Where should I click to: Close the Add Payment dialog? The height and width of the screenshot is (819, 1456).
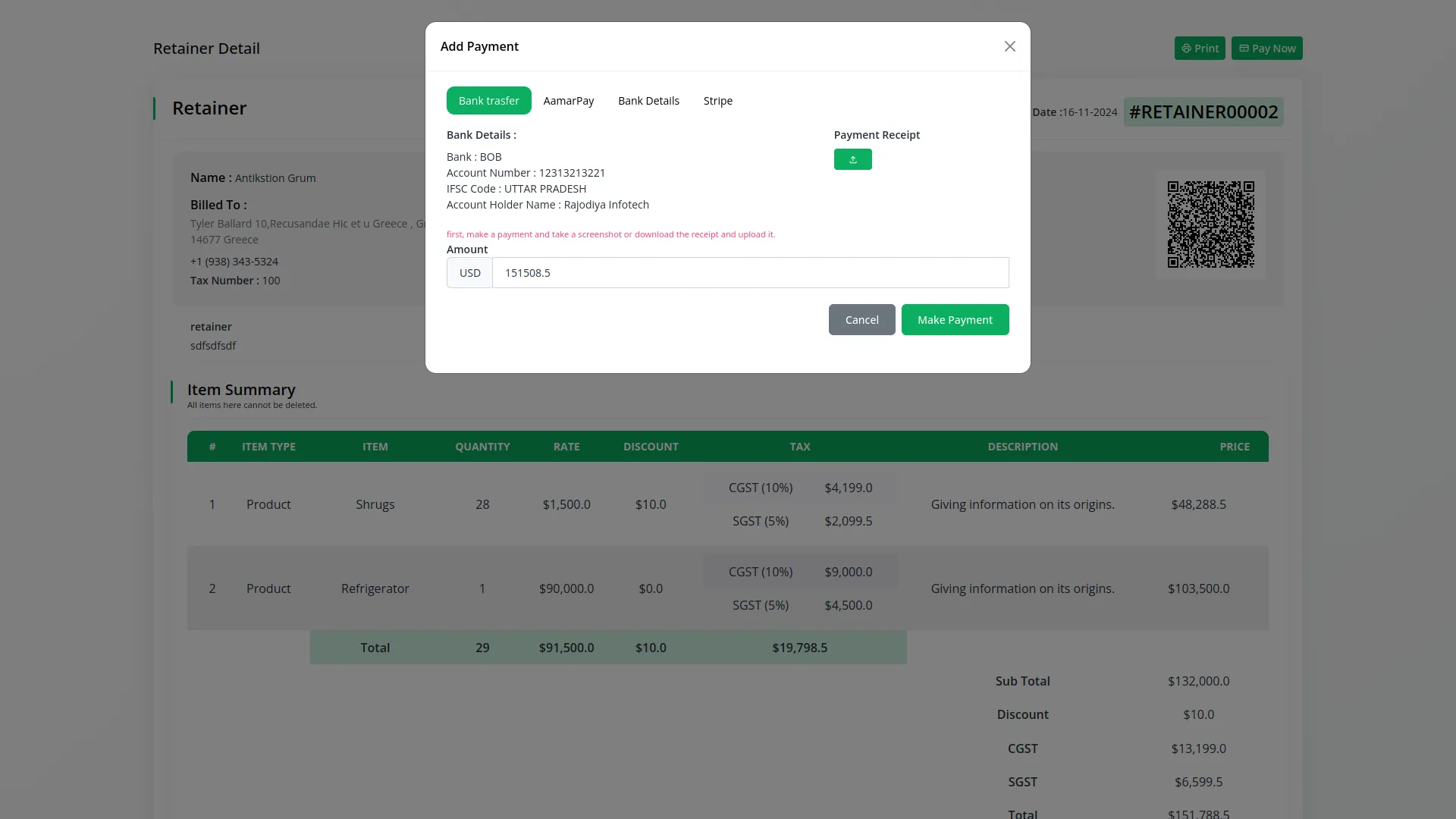(x=1009, y=46)
